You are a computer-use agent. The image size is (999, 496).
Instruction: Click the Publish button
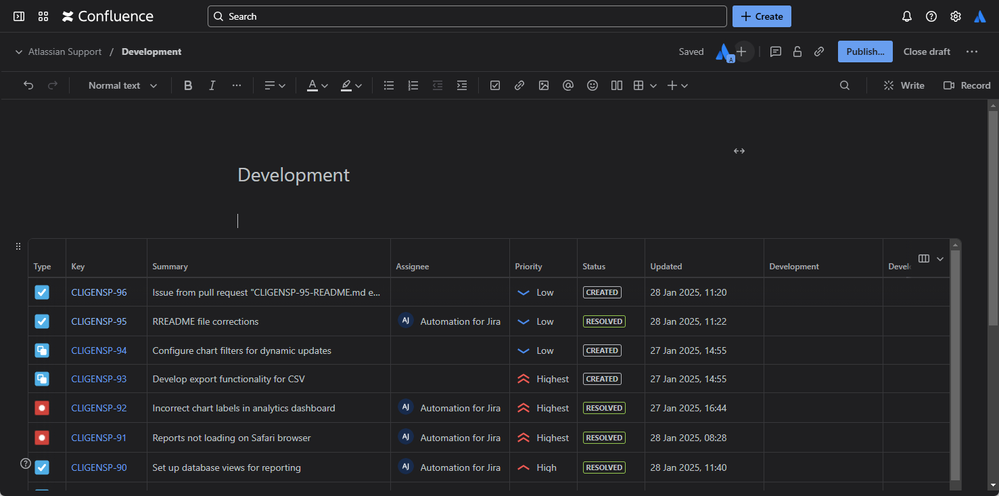click(x=864, y=52)
